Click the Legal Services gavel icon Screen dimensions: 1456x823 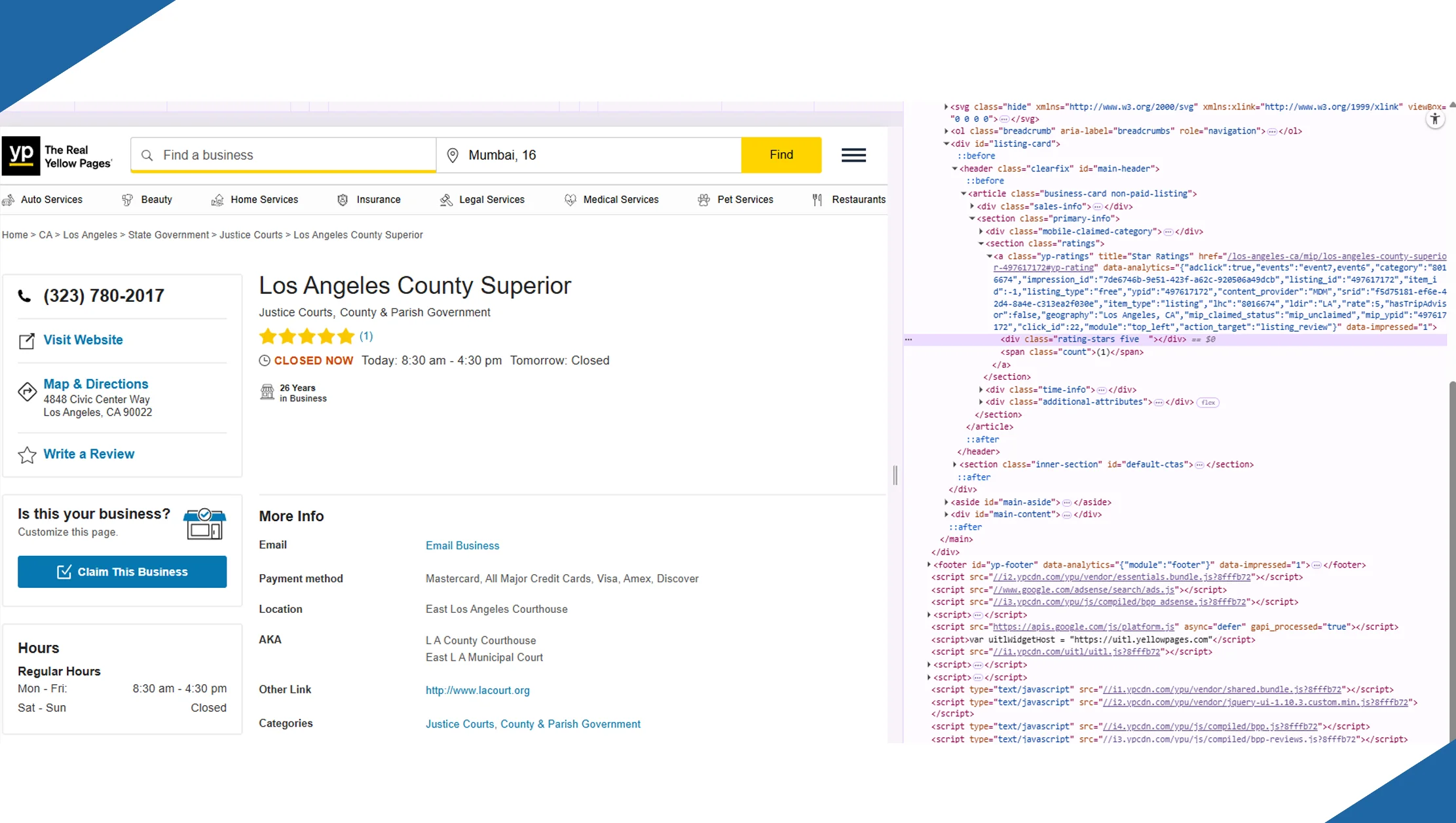[x=446, y=200]
